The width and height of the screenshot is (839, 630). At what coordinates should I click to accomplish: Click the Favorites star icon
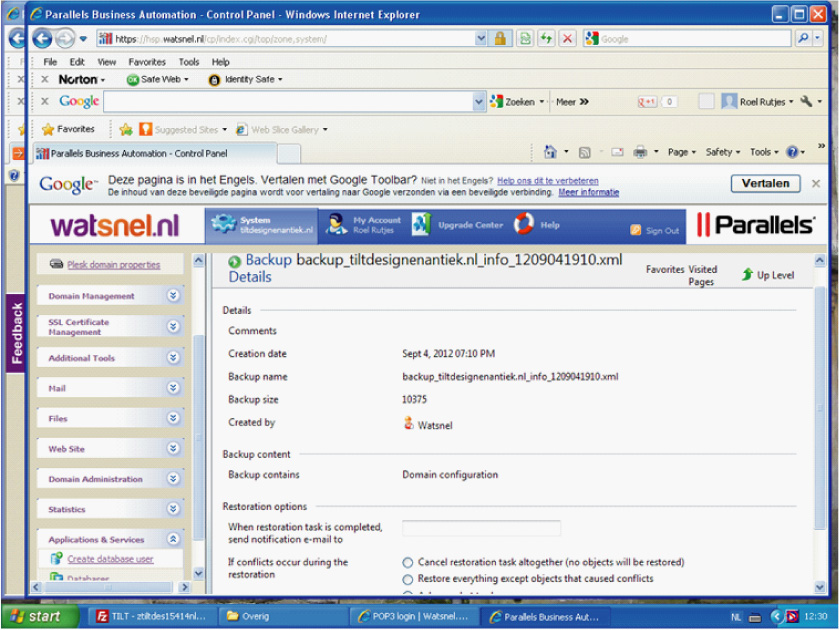tap(48, 130)
